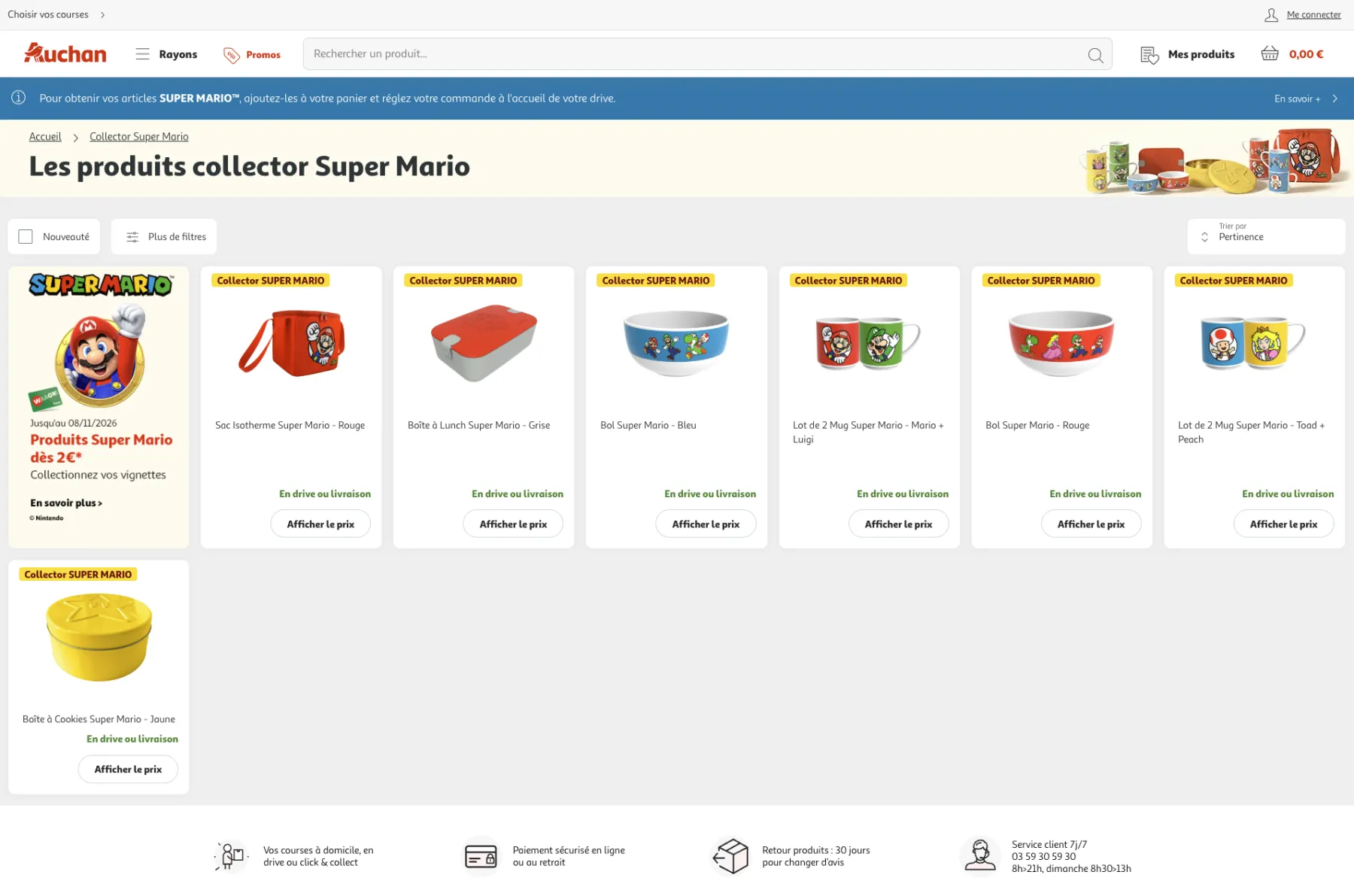Click Bol Super Mario - Rouge title
The height and width of the screenshot is (896, 1354).
pos(1037,425)
